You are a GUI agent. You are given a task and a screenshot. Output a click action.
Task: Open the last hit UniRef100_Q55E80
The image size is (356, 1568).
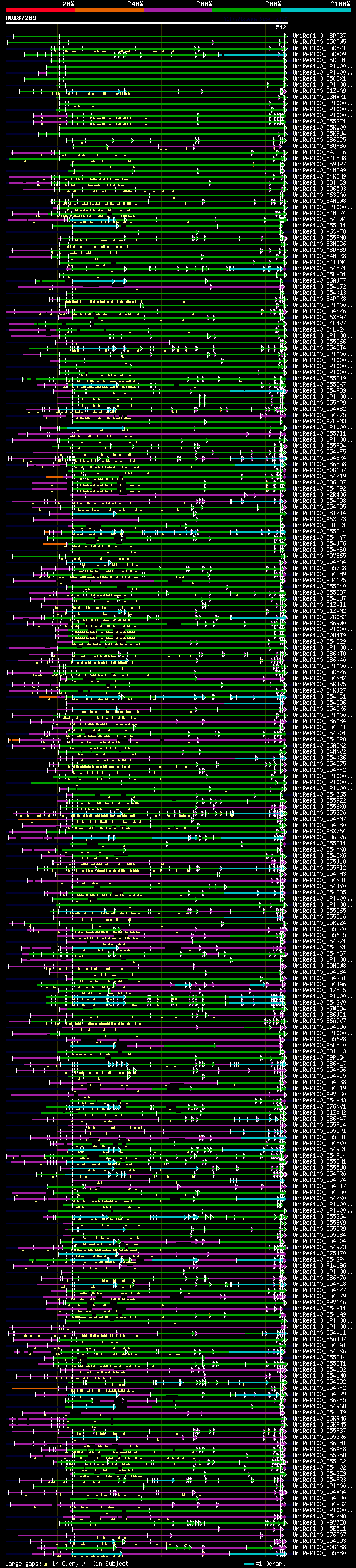point(319,1554)
